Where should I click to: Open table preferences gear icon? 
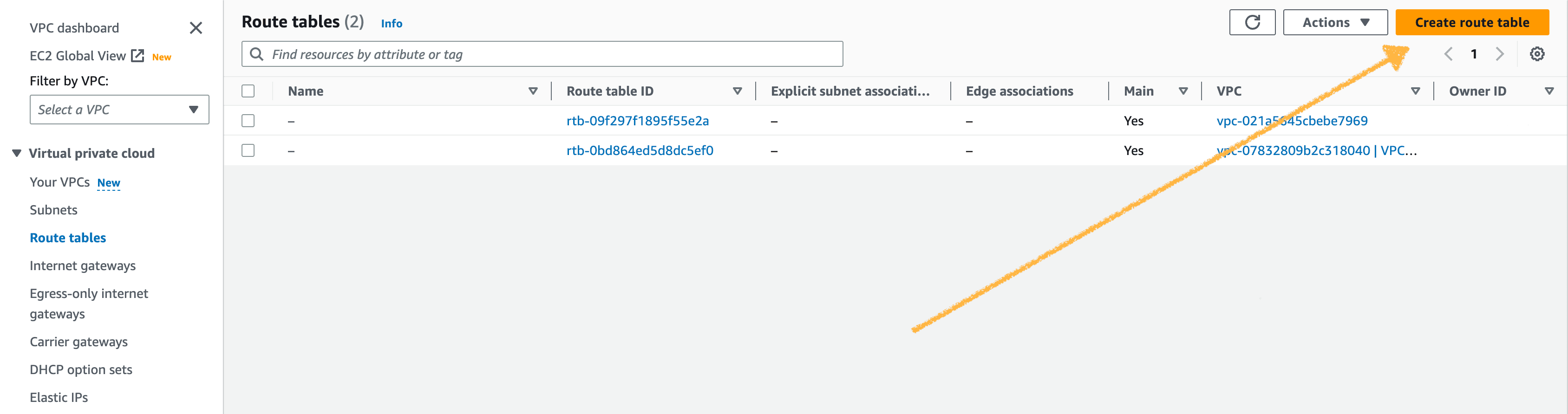[1536, 54]
